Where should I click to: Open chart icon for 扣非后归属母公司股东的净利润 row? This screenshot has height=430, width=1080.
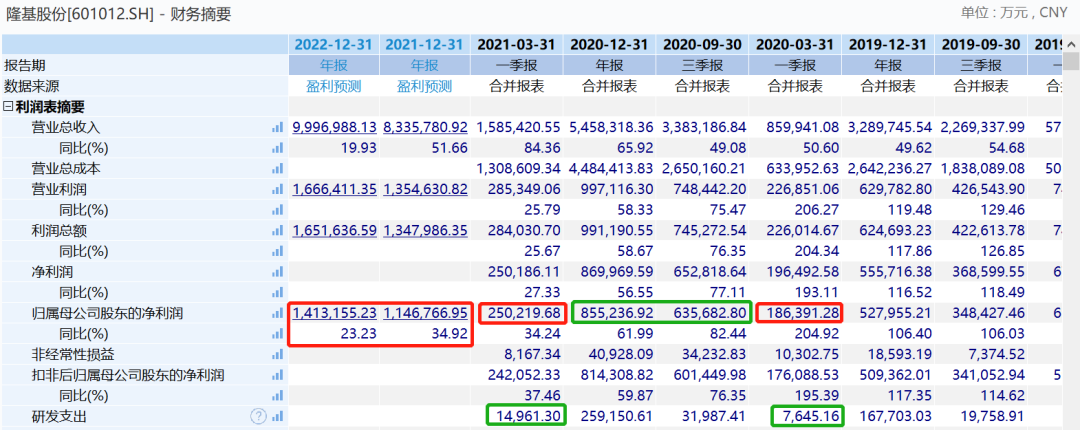[278, 375]
